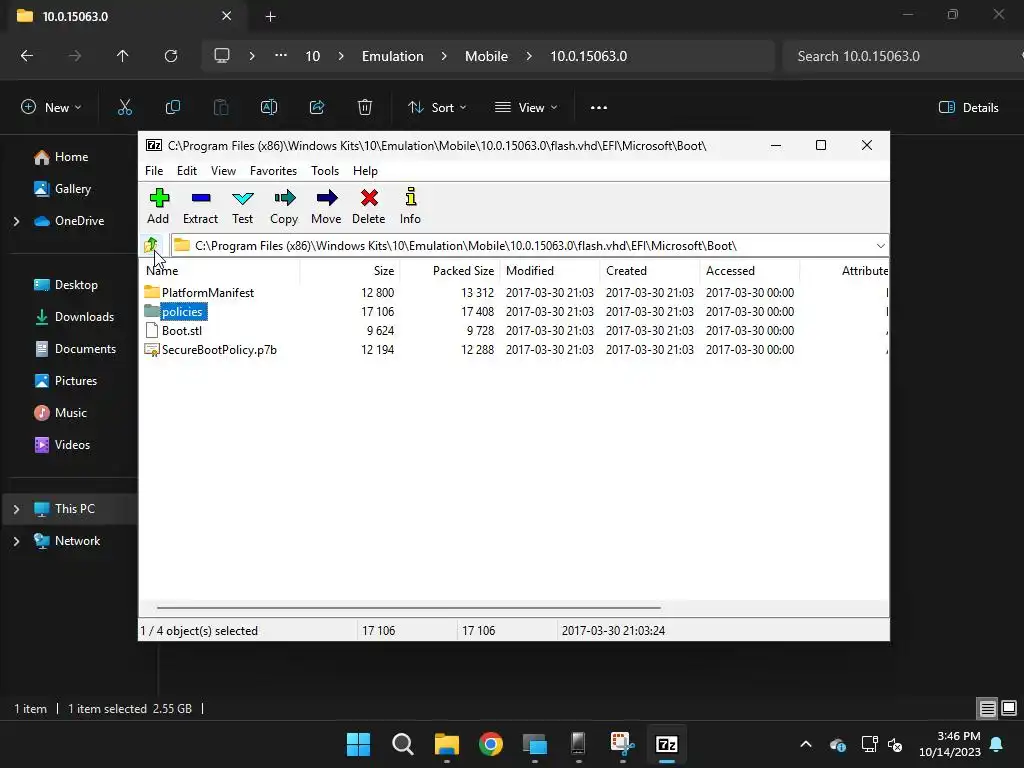Click the Explorer Up arrow
Viewport: 1024px width, 768px height.
[x=122, y=56]
